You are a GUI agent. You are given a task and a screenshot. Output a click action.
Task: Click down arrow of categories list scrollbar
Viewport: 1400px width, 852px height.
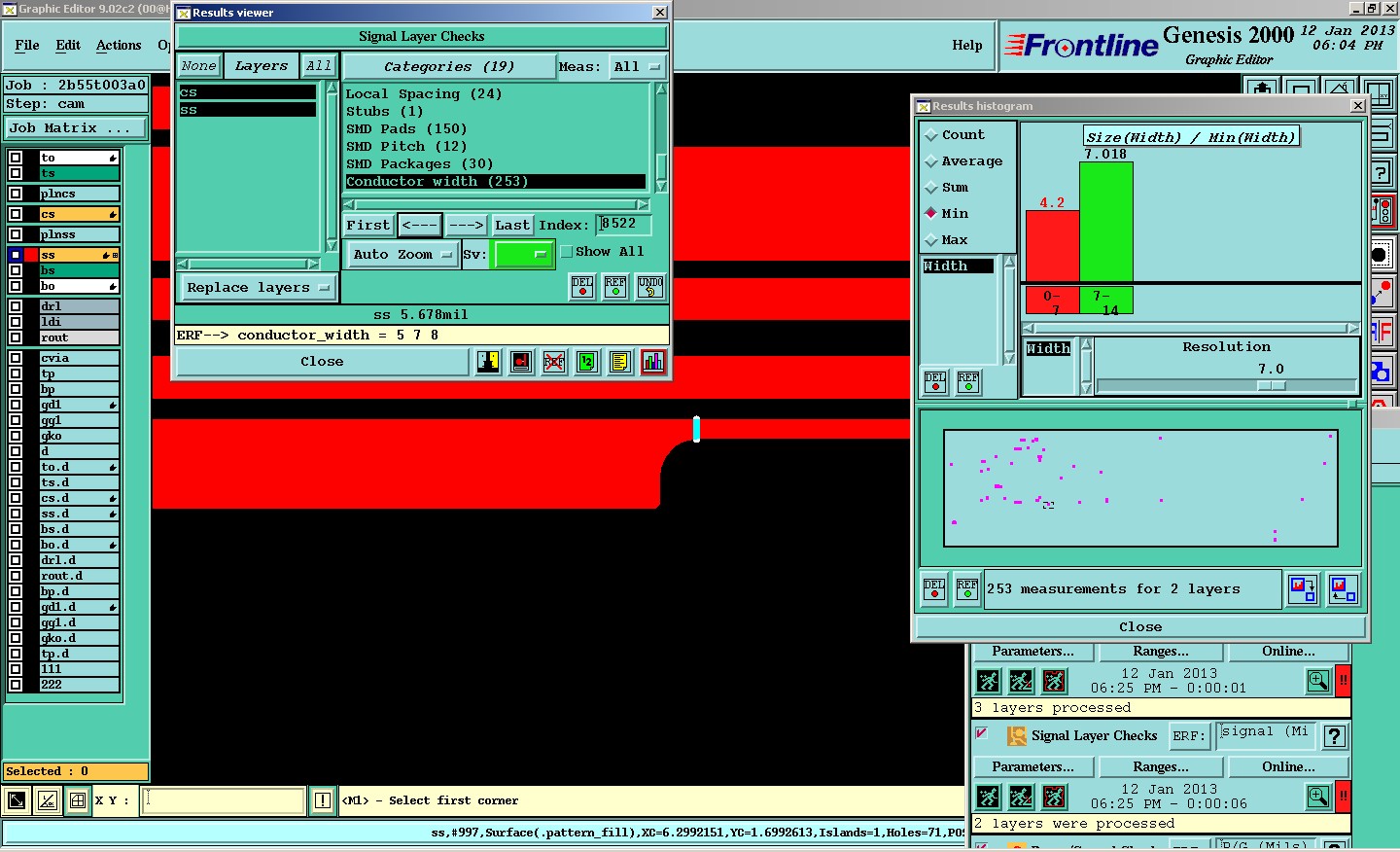point(661,187)
